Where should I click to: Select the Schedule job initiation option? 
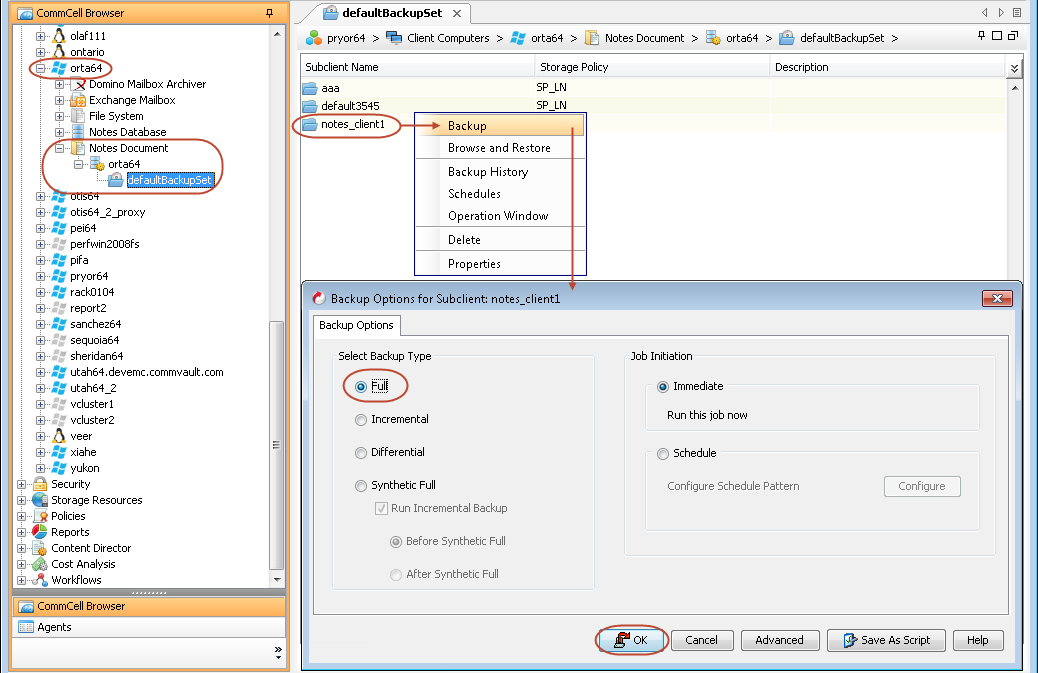click(x=663, y=454)
